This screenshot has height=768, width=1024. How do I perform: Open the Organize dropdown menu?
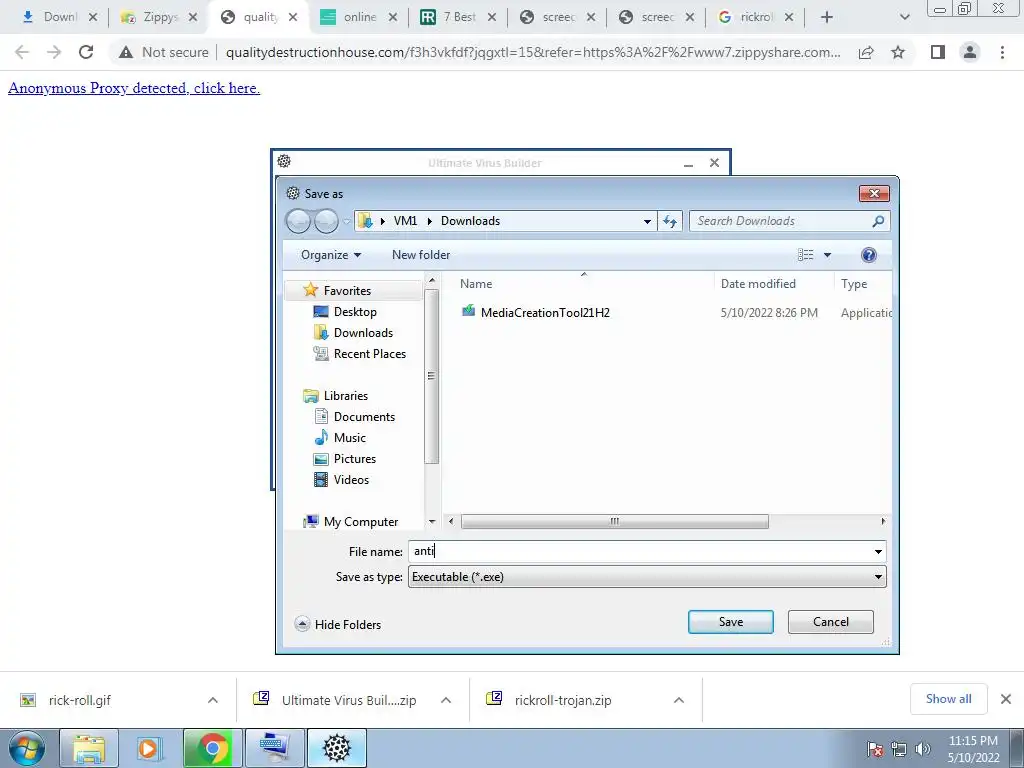330,255
